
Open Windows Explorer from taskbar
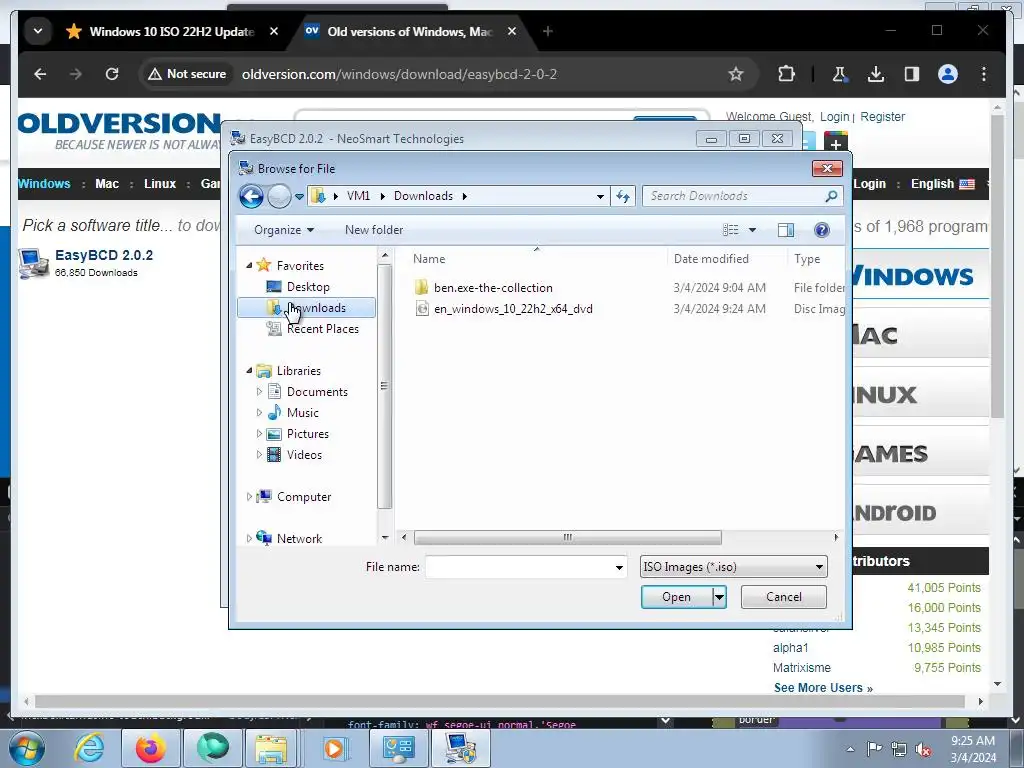point(271,748)
